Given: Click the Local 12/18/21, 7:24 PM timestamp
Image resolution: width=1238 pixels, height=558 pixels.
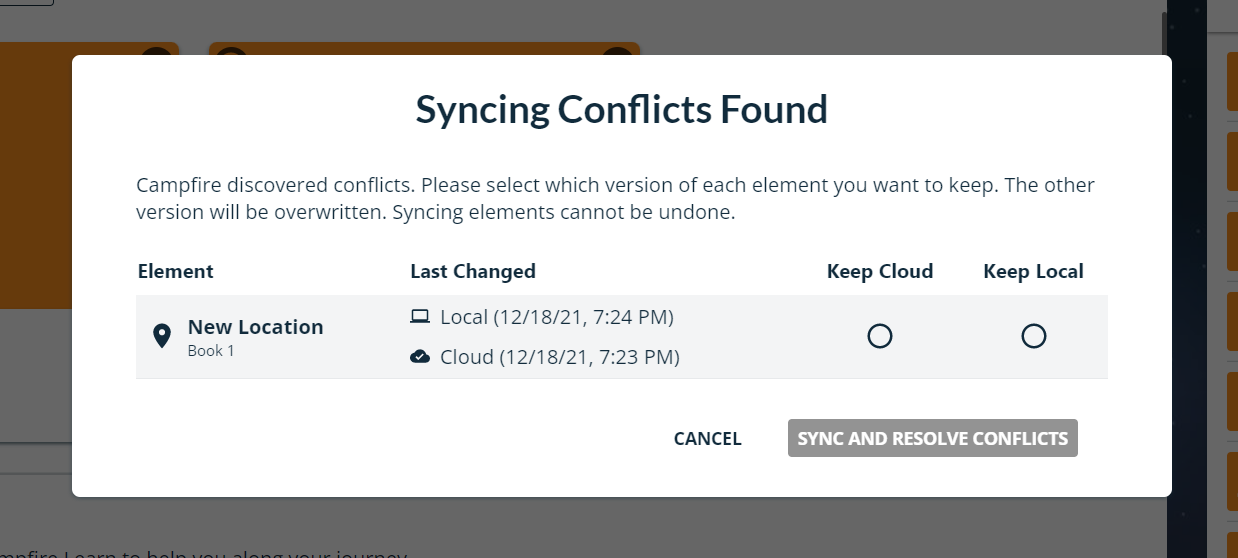Looking at the screenshot, I should pos(557,317).
